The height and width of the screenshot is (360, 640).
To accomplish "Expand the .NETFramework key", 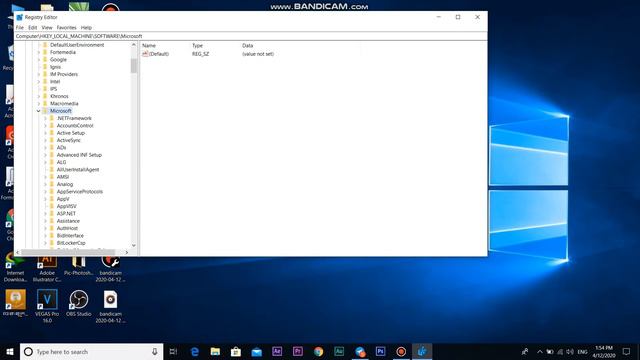I will (45, 118).
